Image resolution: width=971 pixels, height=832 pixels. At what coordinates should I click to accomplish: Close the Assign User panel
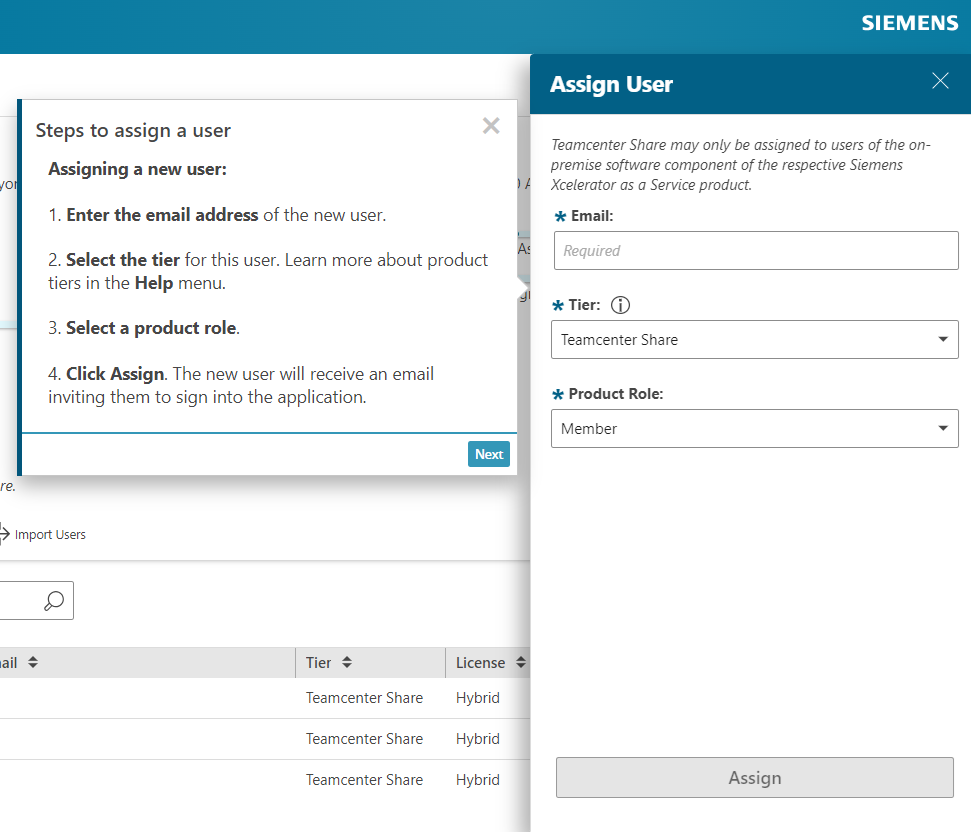pos(939,80)
